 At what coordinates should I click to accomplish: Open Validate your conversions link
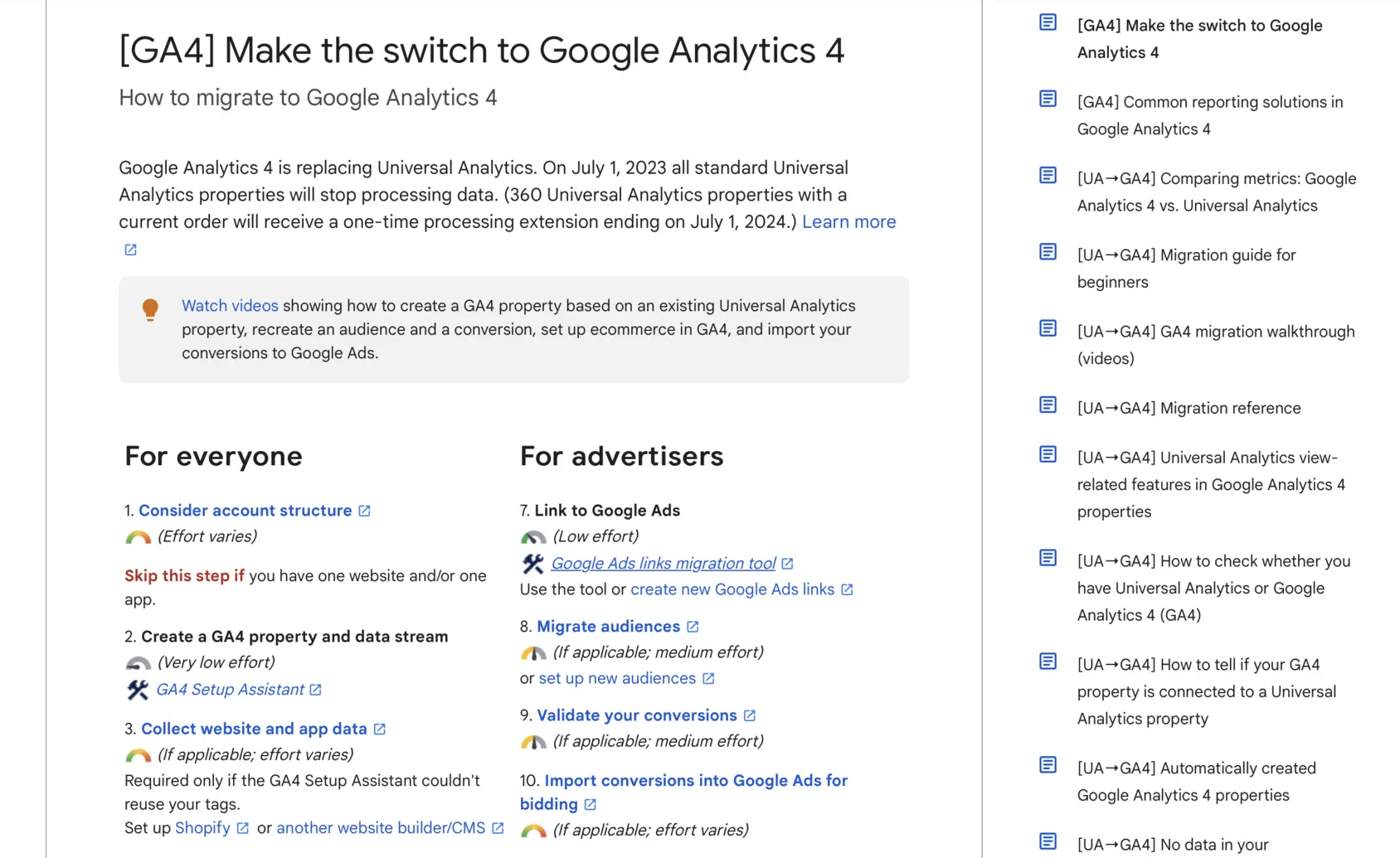pyautogui.click(x=637, y=715)
